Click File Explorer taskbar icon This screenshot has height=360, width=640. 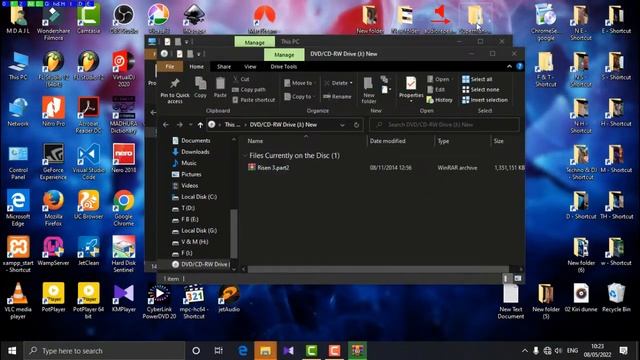[x=265, y=351]
